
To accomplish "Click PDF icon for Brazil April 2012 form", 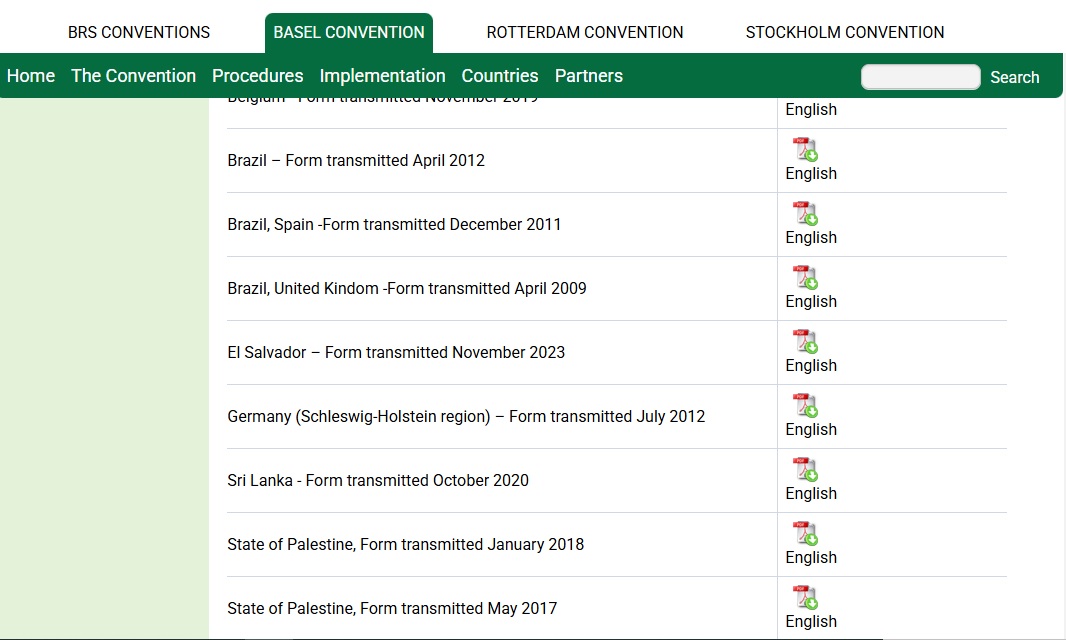I will (x=805, y=150).
